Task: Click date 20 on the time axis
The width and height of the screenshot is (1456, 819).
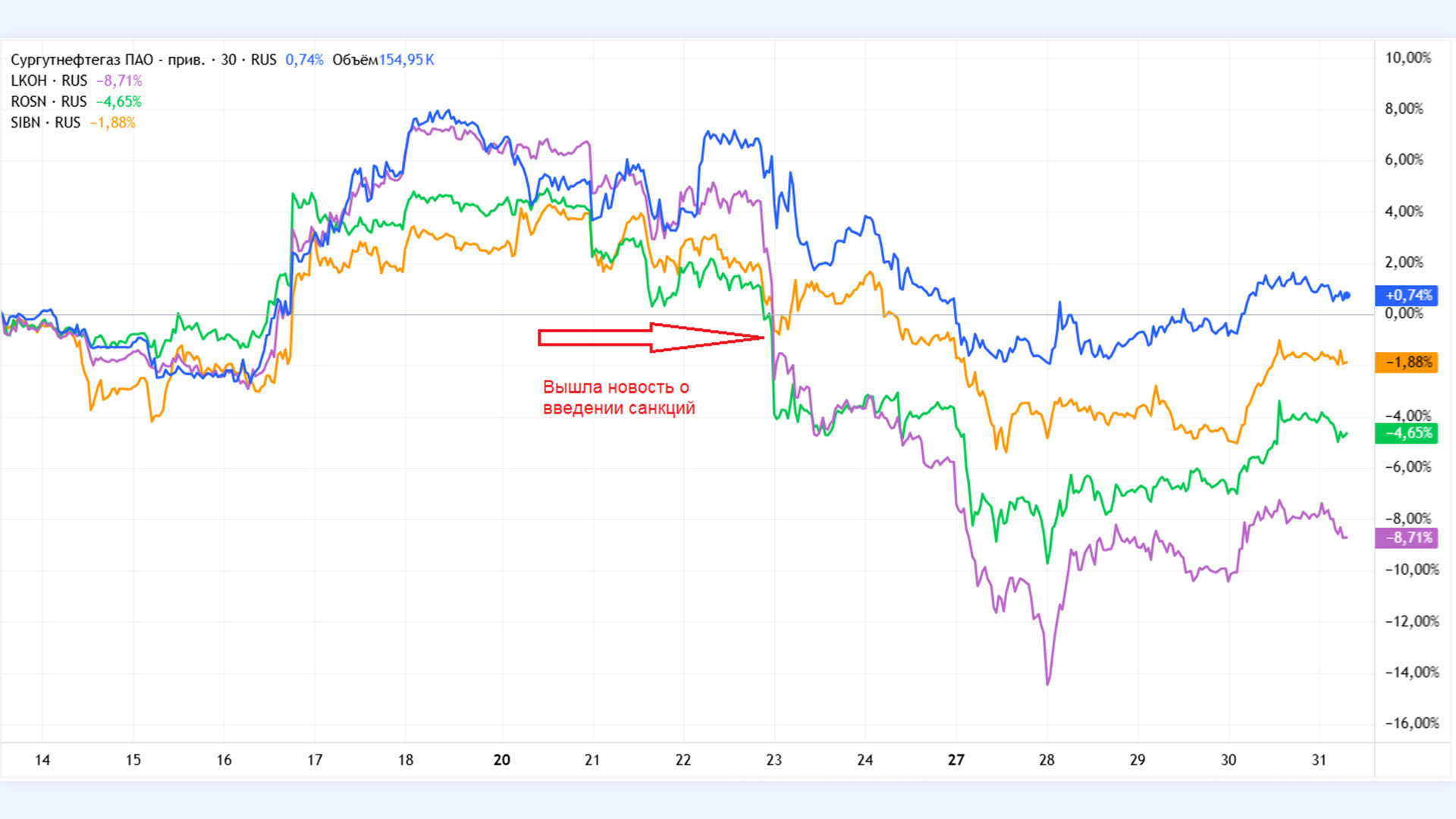Action: 501,760
